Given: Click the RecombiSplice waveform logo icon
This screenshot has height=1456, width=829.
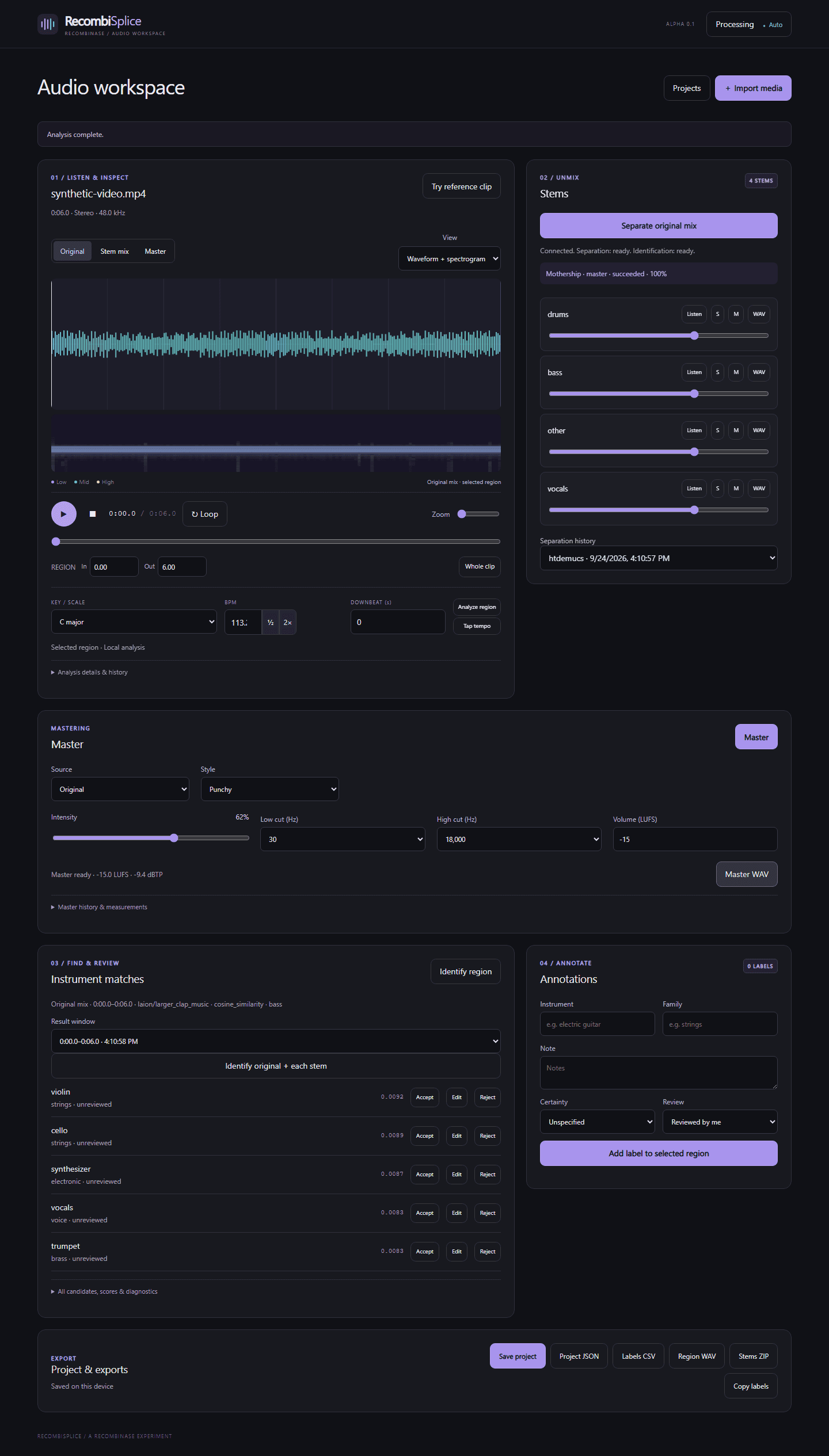Looking at the screenshot, I should point(48,24).
